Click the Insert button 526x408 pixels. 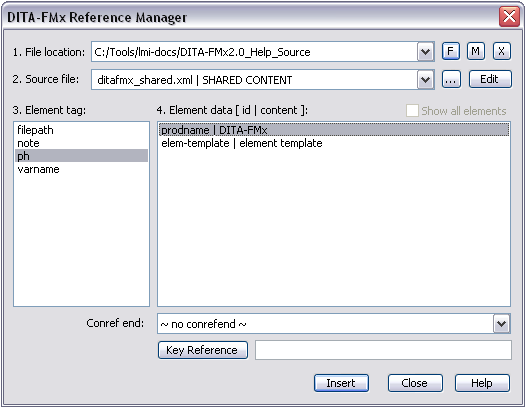tap(341, 383)
